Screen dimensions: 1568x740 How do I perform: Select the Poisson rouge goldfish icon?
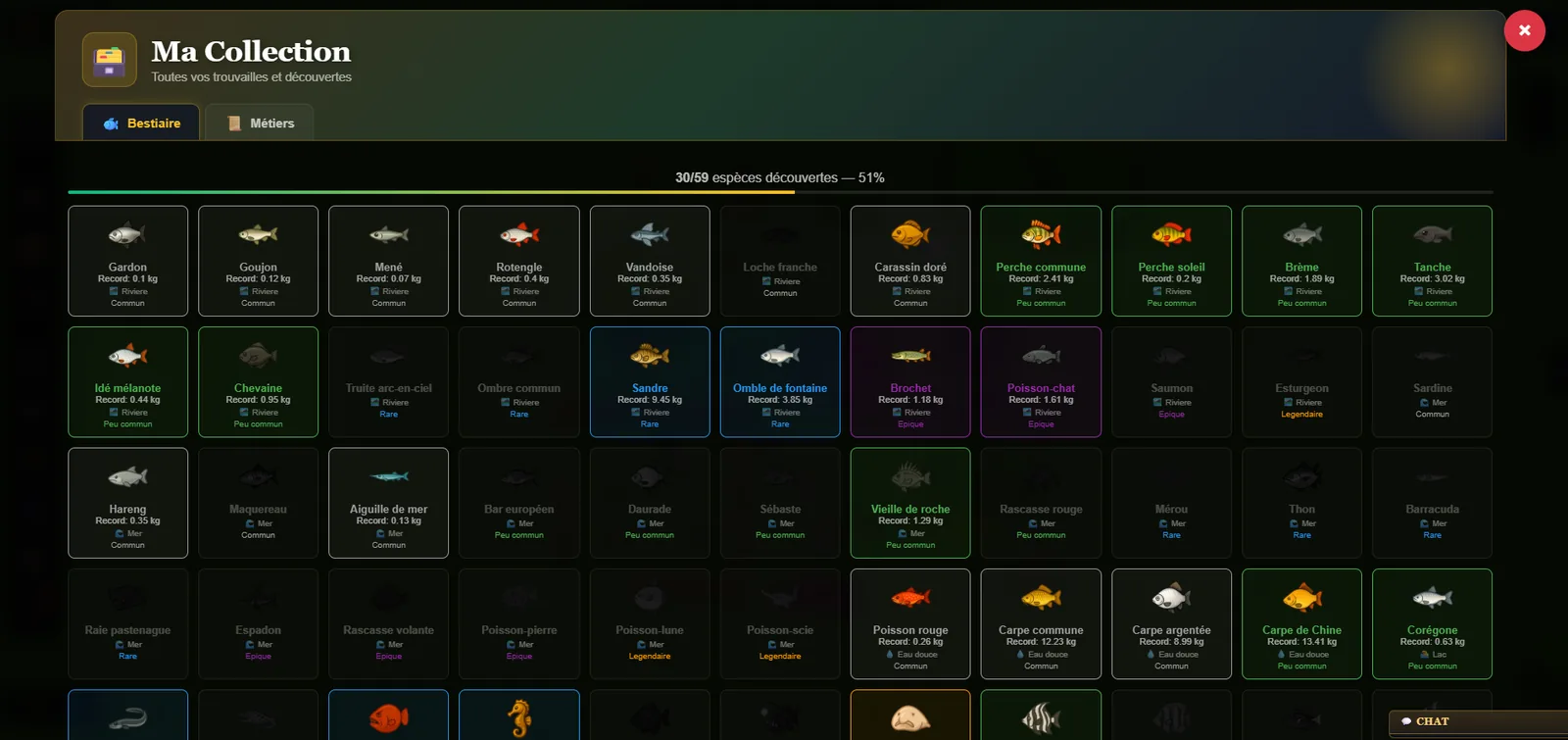pyautogui.click(x=910, y=598)
